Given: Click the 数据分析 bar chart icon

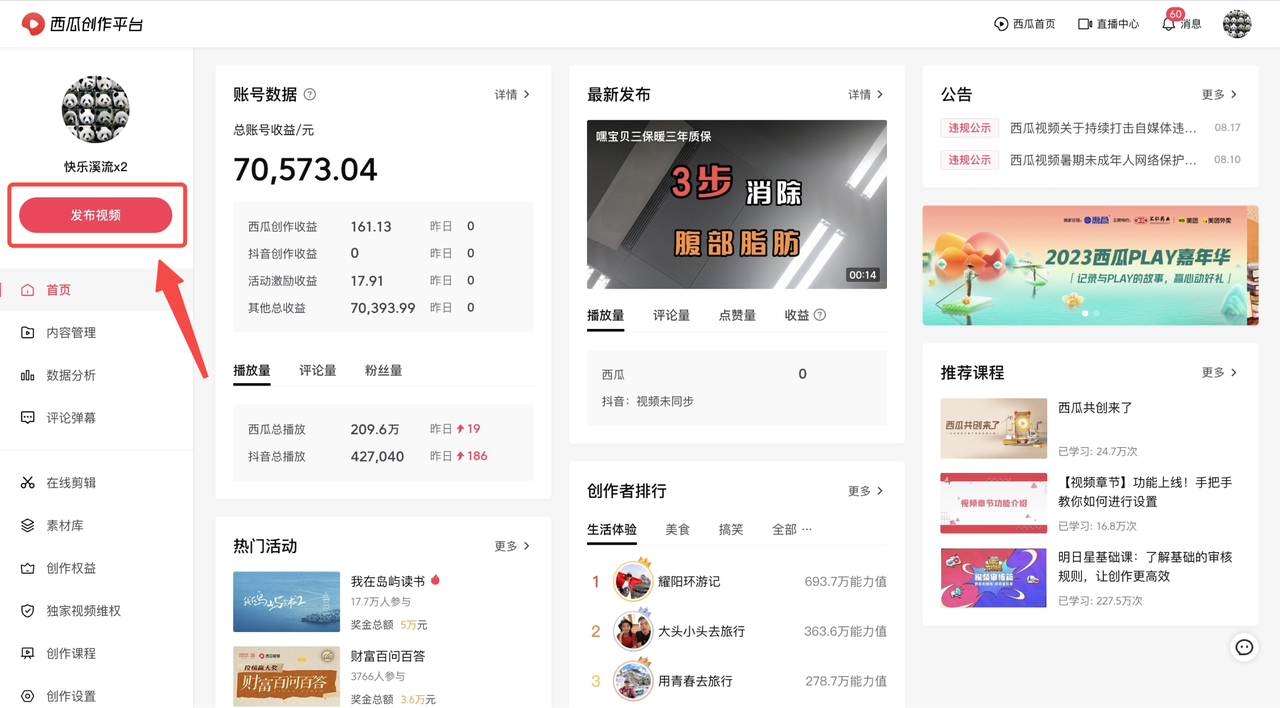Looking at the screenshot, I should [28, 375].
